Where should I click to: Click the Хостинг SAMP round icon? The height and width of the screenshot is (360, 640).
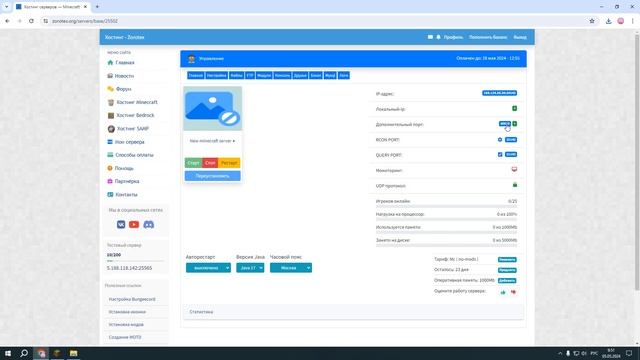(111, 129)
